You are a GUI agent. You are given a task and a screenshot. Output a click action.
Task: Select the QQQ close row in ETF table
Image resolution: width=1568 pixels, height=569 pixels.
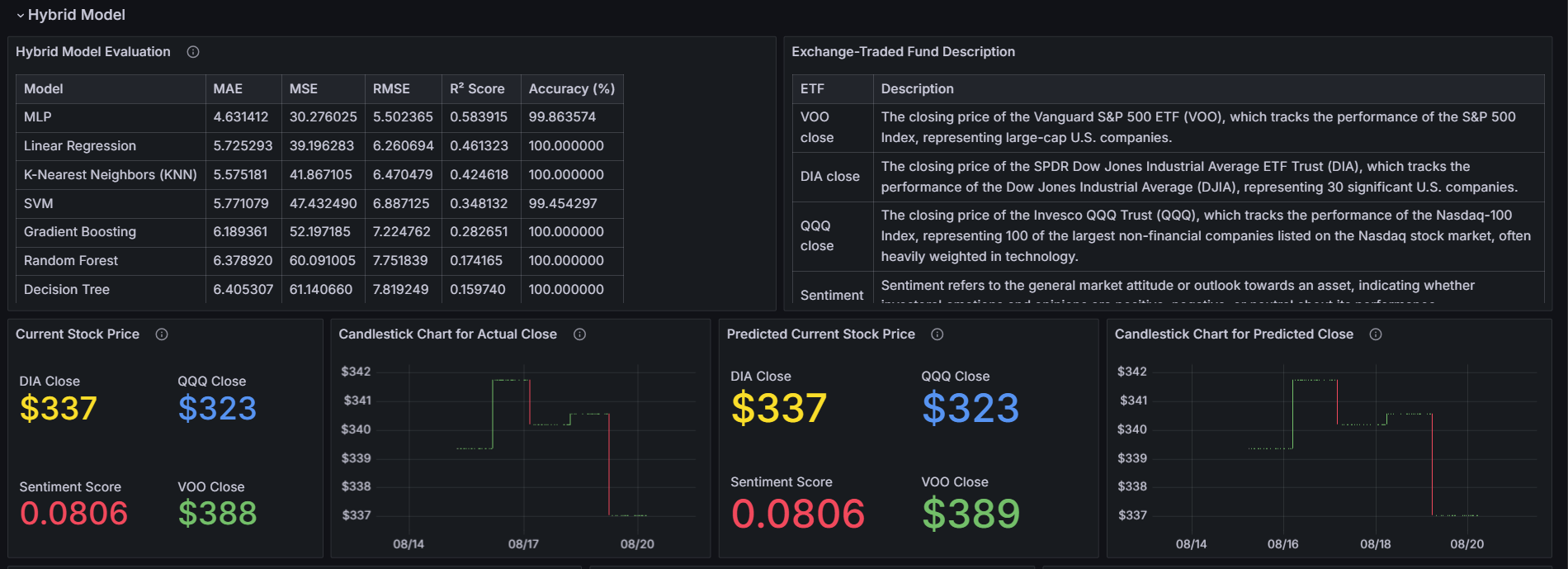point(816,236)
